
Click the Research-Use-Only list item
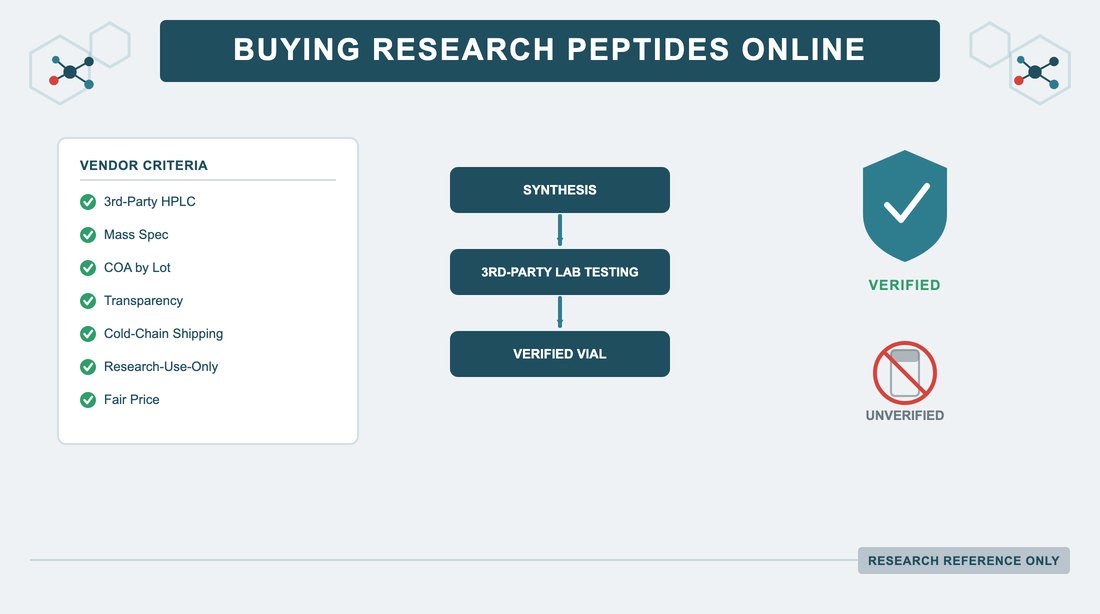[149, 367]
